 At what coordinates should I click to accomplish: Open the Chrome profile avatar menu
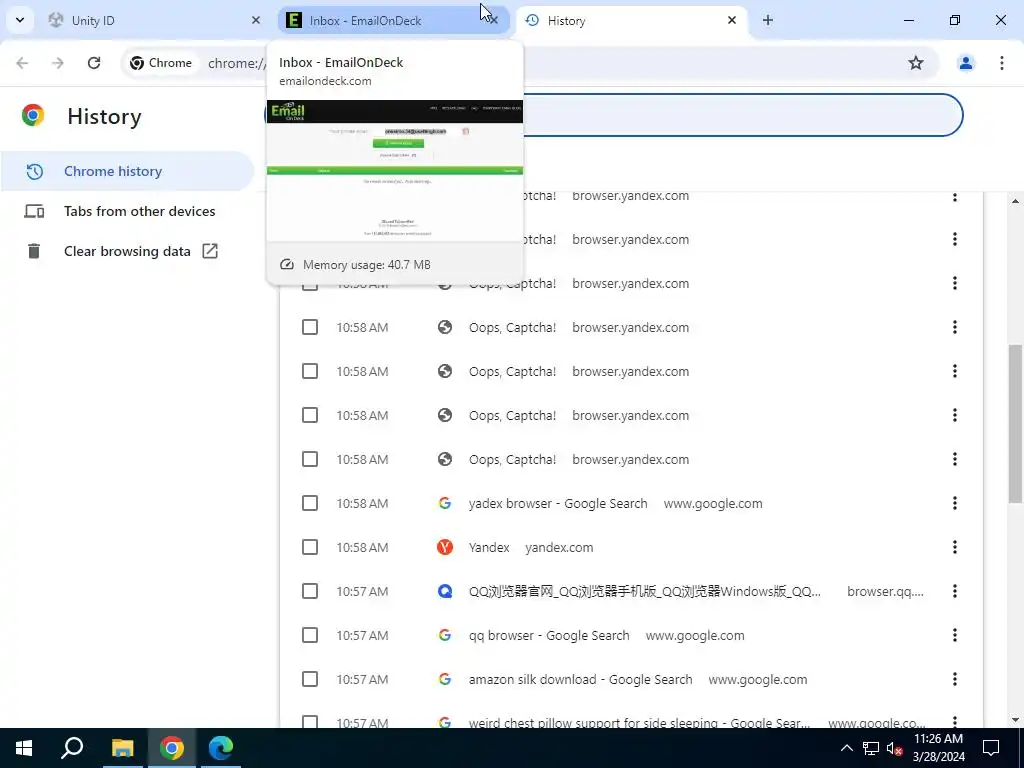965,63
